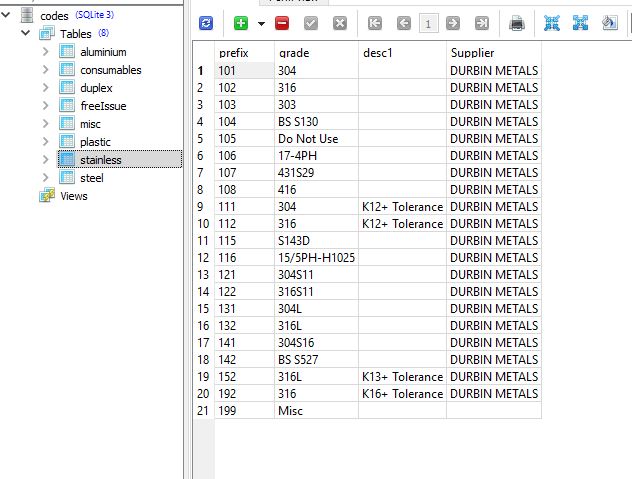This screenshot has width=632, height=479.
Task: Select the steel table
Action: 92,178
